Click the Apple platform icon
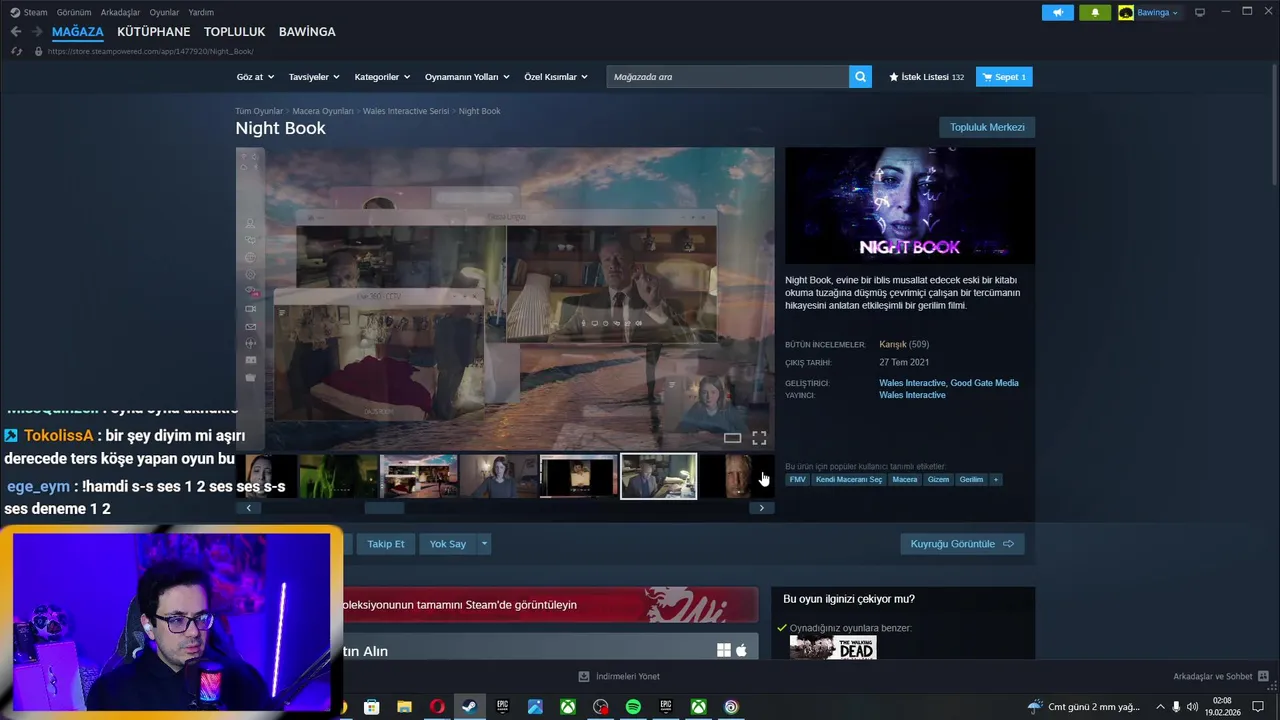The width and height of the screenshot is (1280, 720). 741,650
